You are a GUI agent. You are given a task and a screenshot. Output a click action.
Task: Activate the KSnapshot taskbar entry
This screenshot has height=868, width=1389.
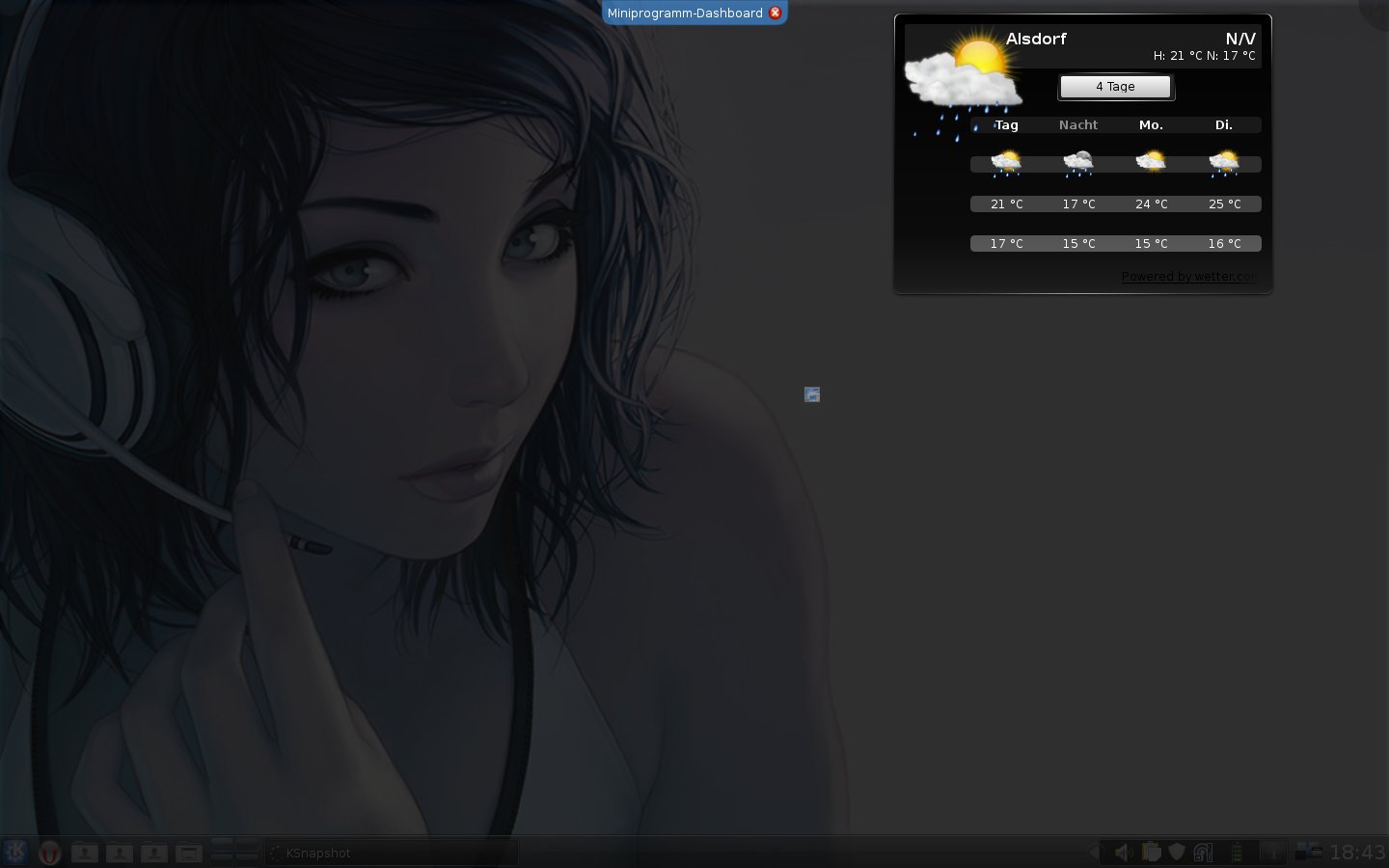pyautogui.click(x=392, y=853)
